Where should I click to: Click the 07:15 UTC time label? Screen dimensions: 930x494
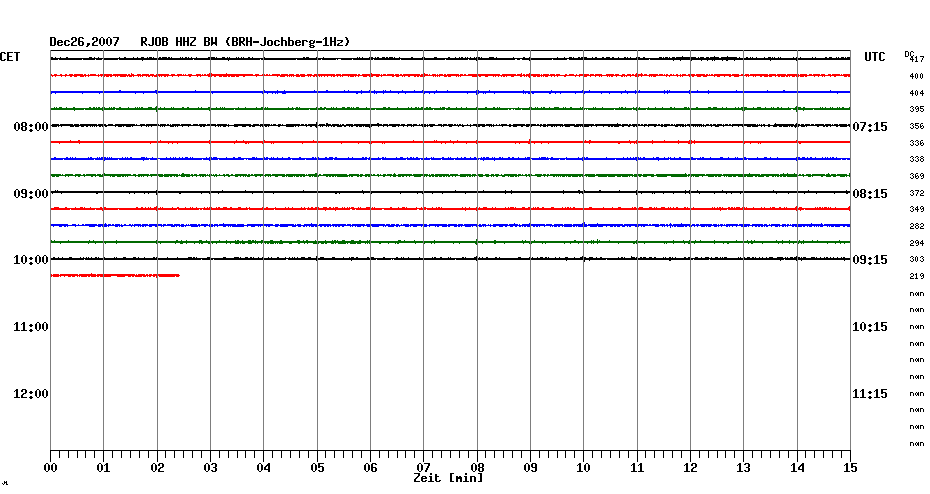point(870,127)
